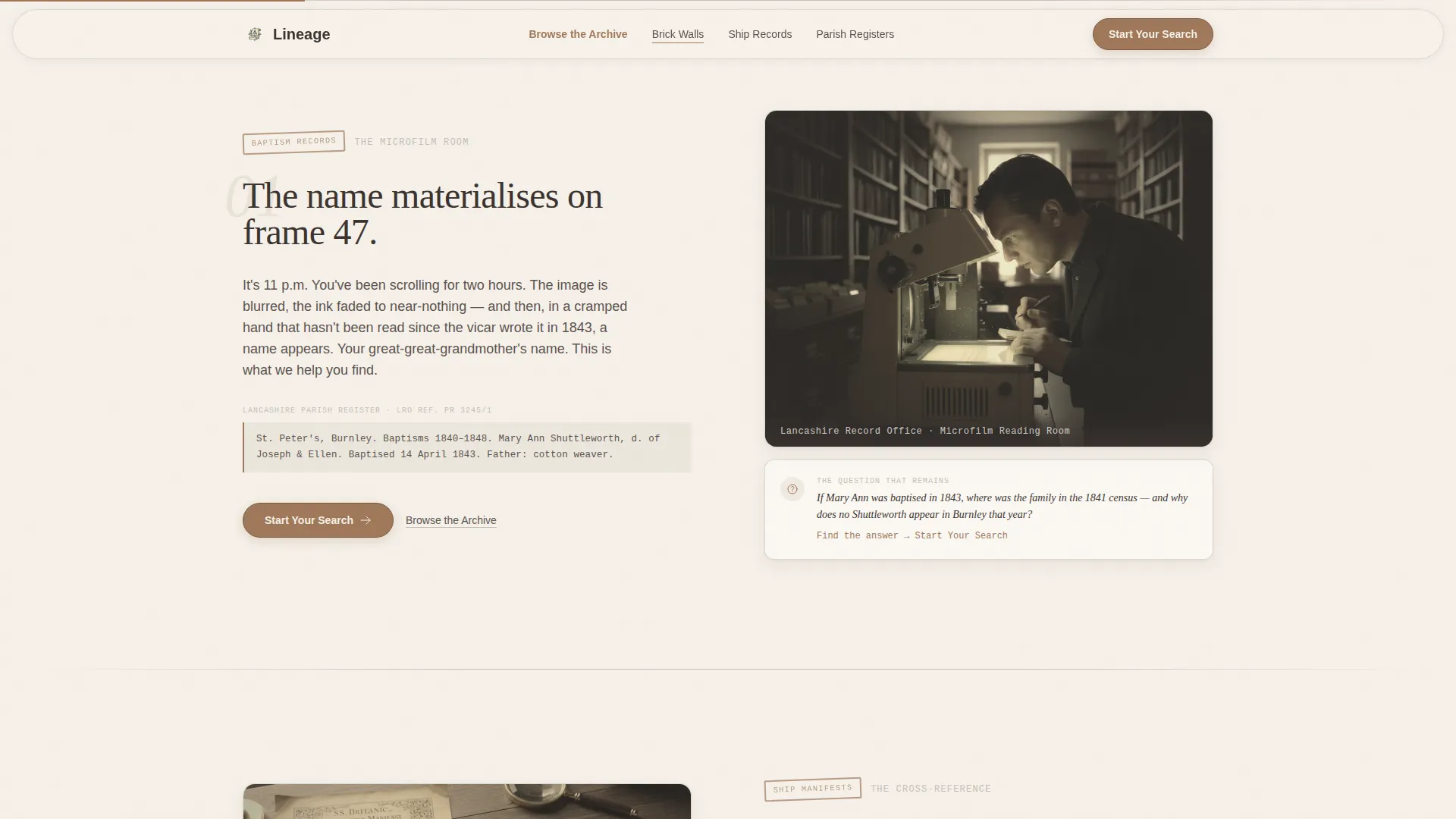Click the question mark icon in the card

pyautogui.click(x=792, y=489)
